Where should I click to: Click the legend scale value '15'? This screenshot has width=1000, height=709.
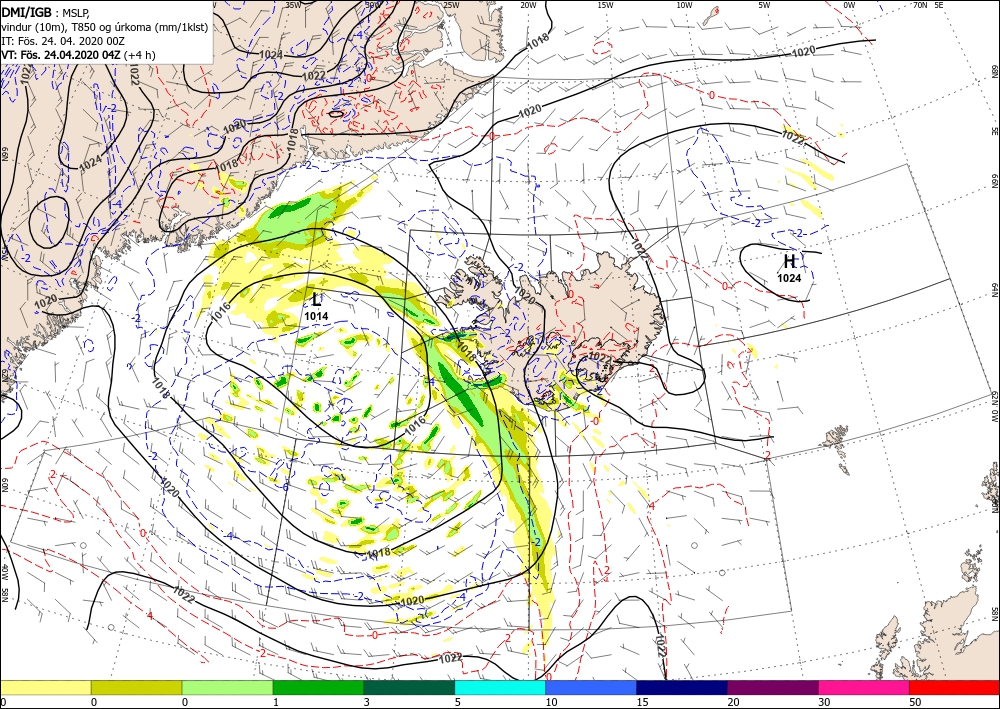point(642,702)
